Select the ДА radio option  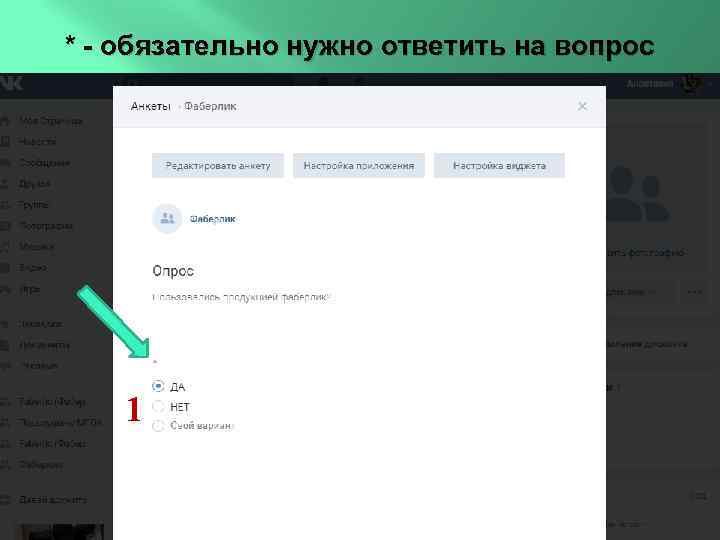coord(158,386)
